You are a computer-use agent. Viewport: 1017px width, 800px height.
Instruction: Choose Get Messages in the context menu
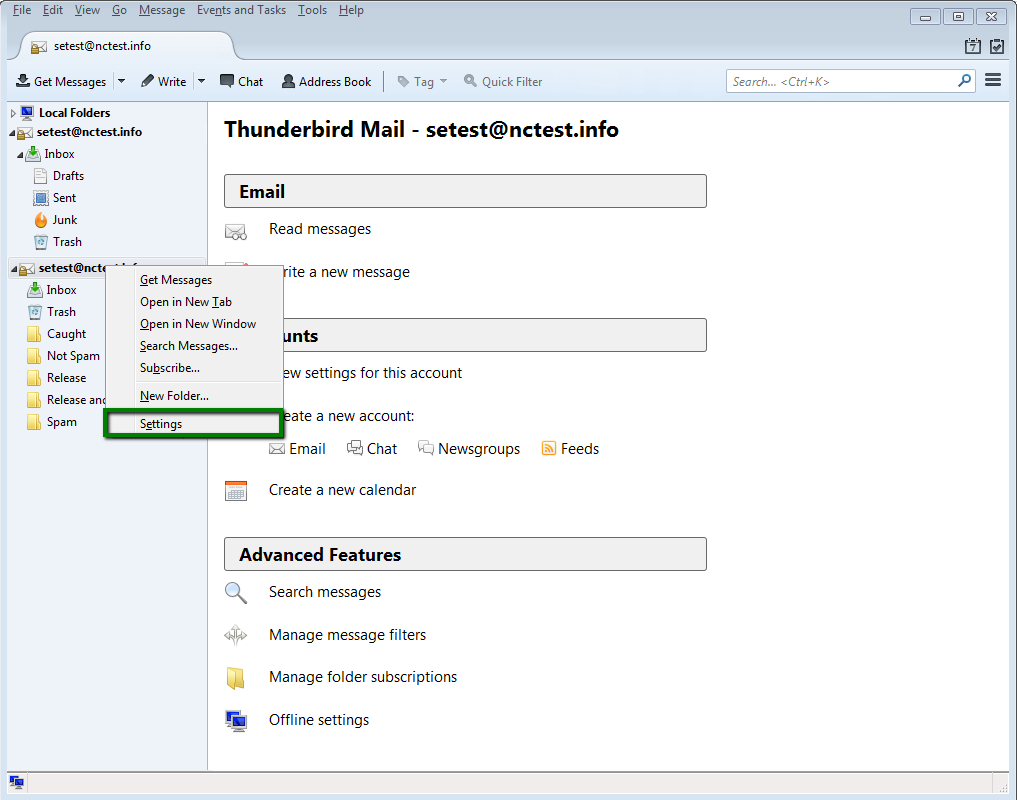tap(194, 280)
